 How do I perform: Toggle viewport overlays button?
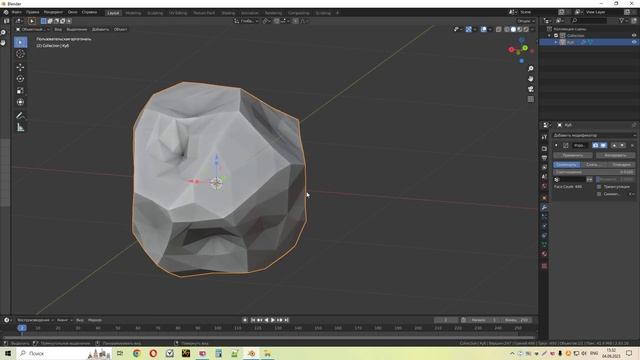click(484, 29)
